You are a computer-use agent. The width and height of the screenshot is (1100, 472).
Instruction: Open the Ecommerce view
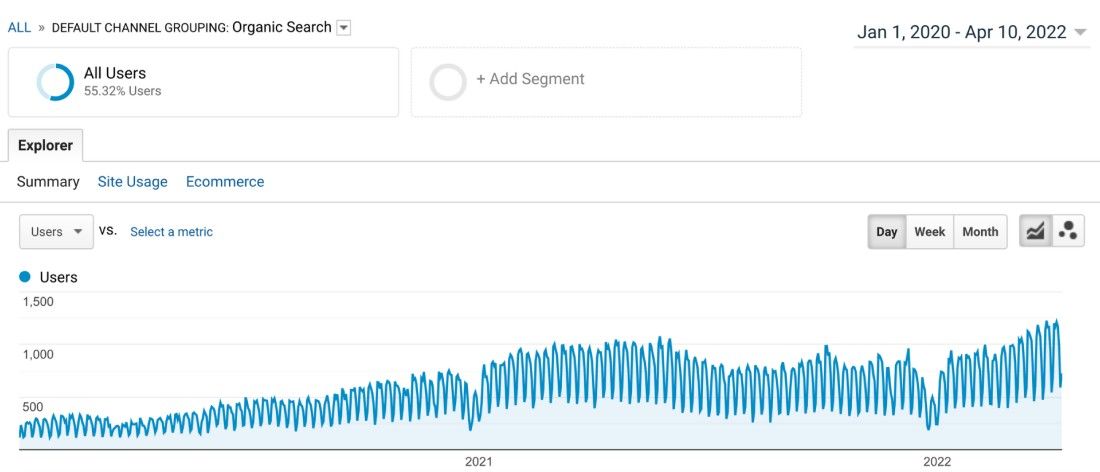point(225,182)
